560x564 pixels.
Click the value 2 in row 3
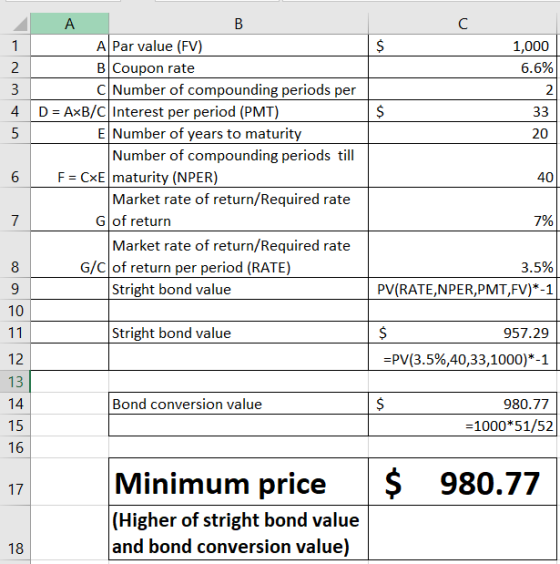click(x=463, y=90)
